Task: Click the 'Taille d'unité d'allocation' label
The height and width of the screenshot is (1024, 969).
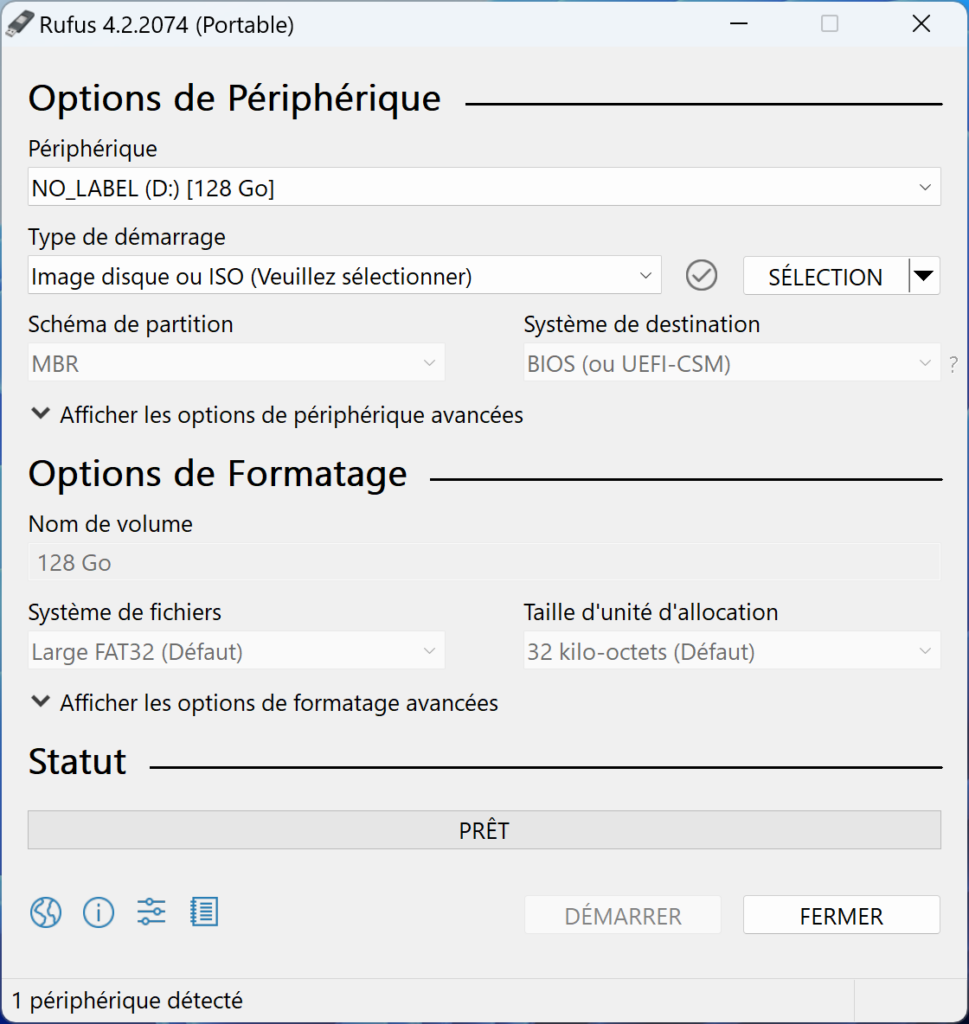Action: coord(651,612)
